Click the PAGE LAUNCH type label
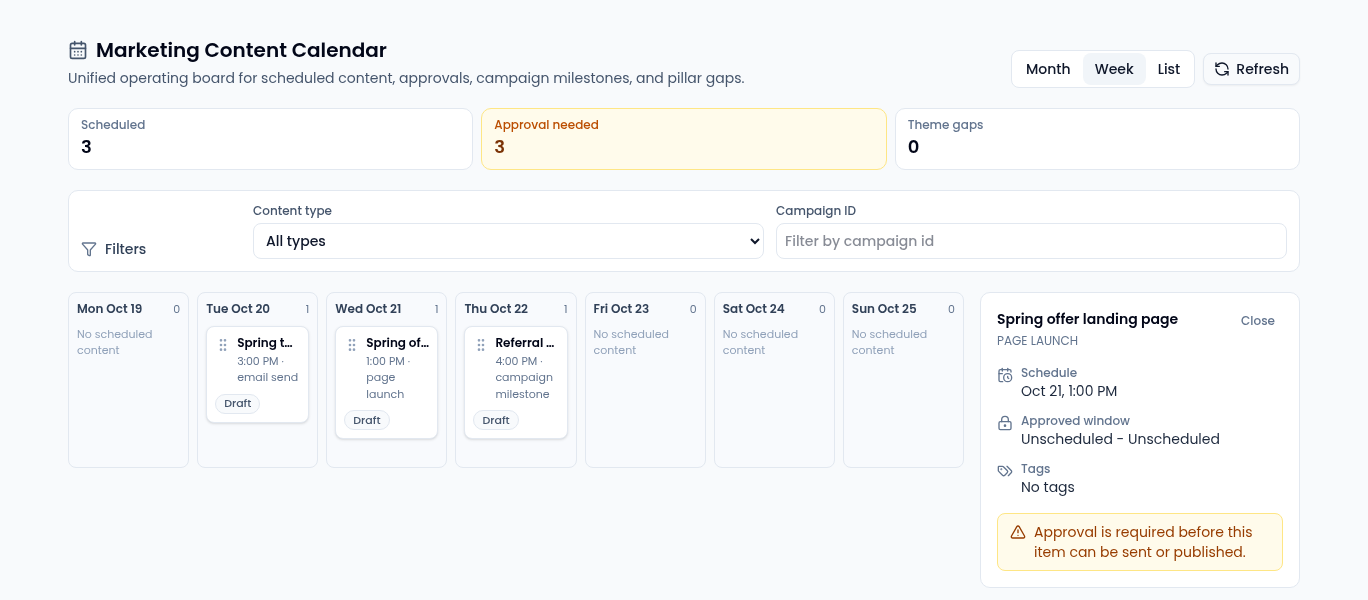The image size is (1368, 600). (x=1037, y=341)
